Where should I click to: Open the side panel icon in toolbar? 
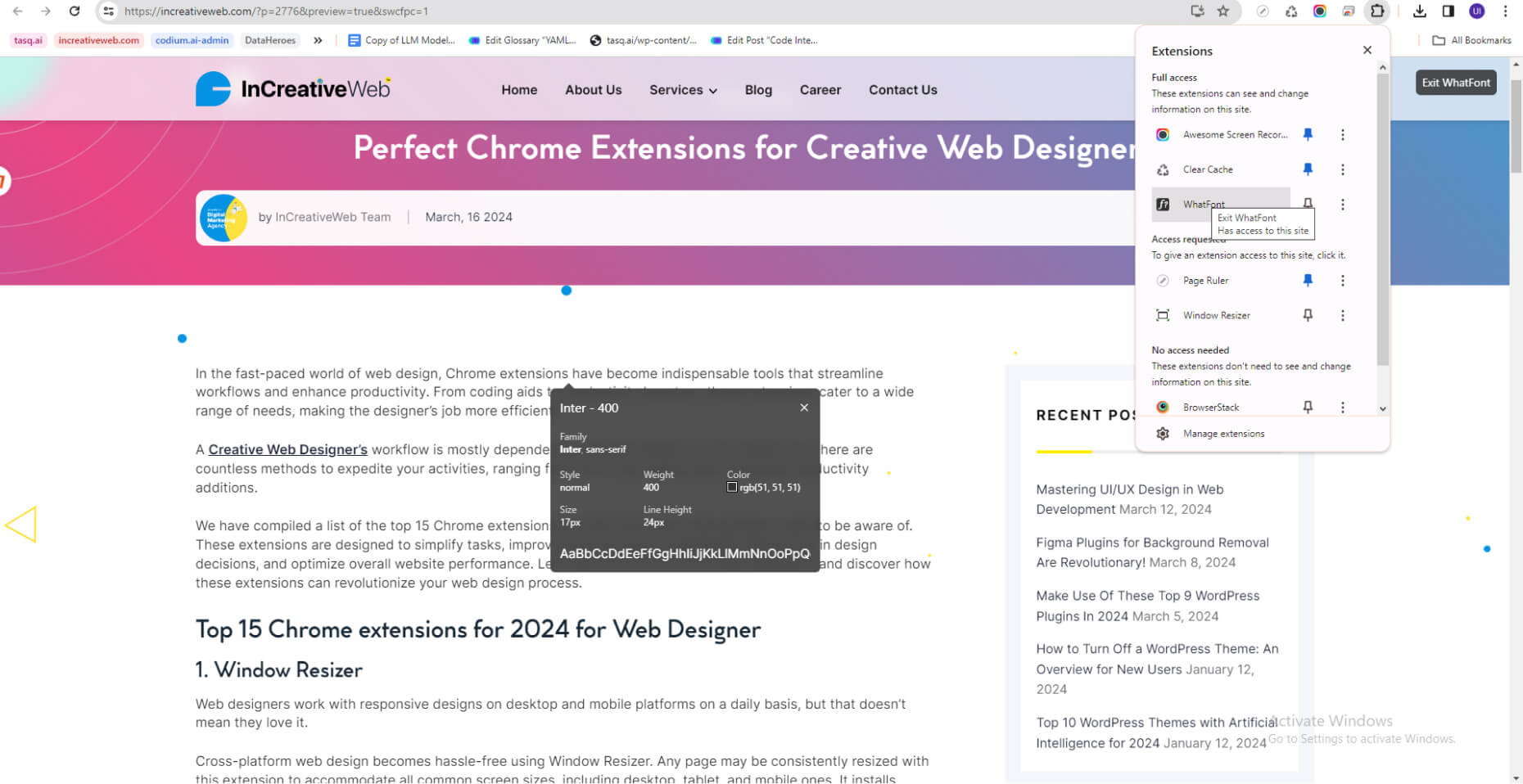click(1448, 11)
